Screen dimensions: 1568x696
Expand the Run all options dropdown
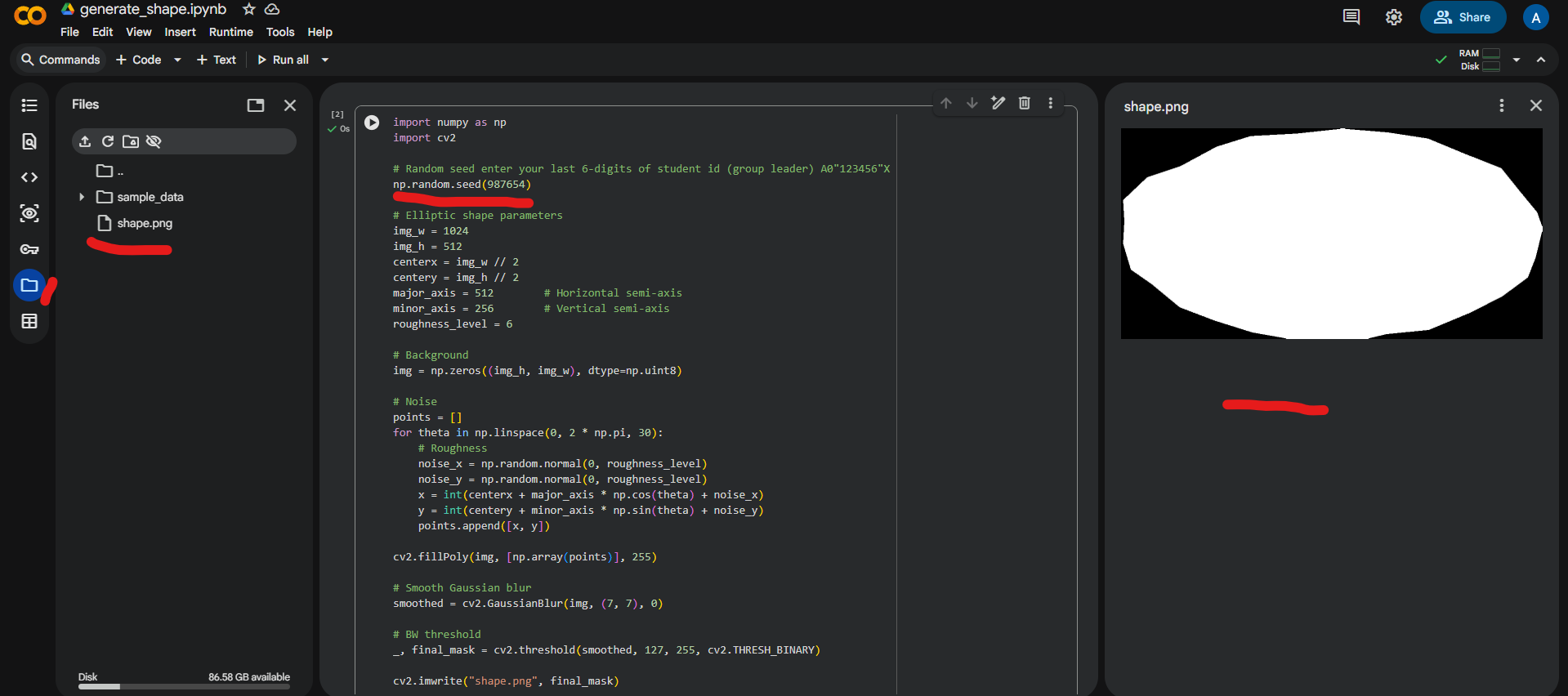tap(325, 60)
